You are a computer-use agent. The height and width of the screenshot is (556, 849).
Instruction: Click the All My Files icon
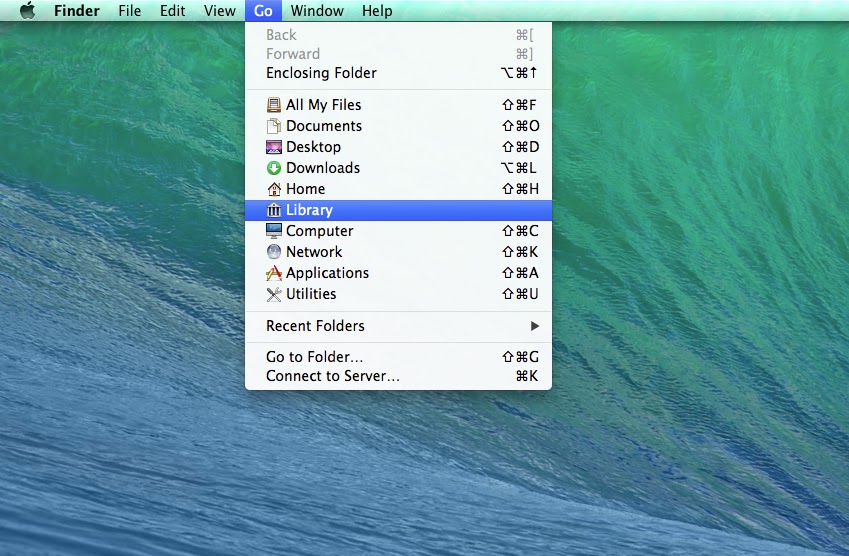pyautogui.click(x=274, y=104)
